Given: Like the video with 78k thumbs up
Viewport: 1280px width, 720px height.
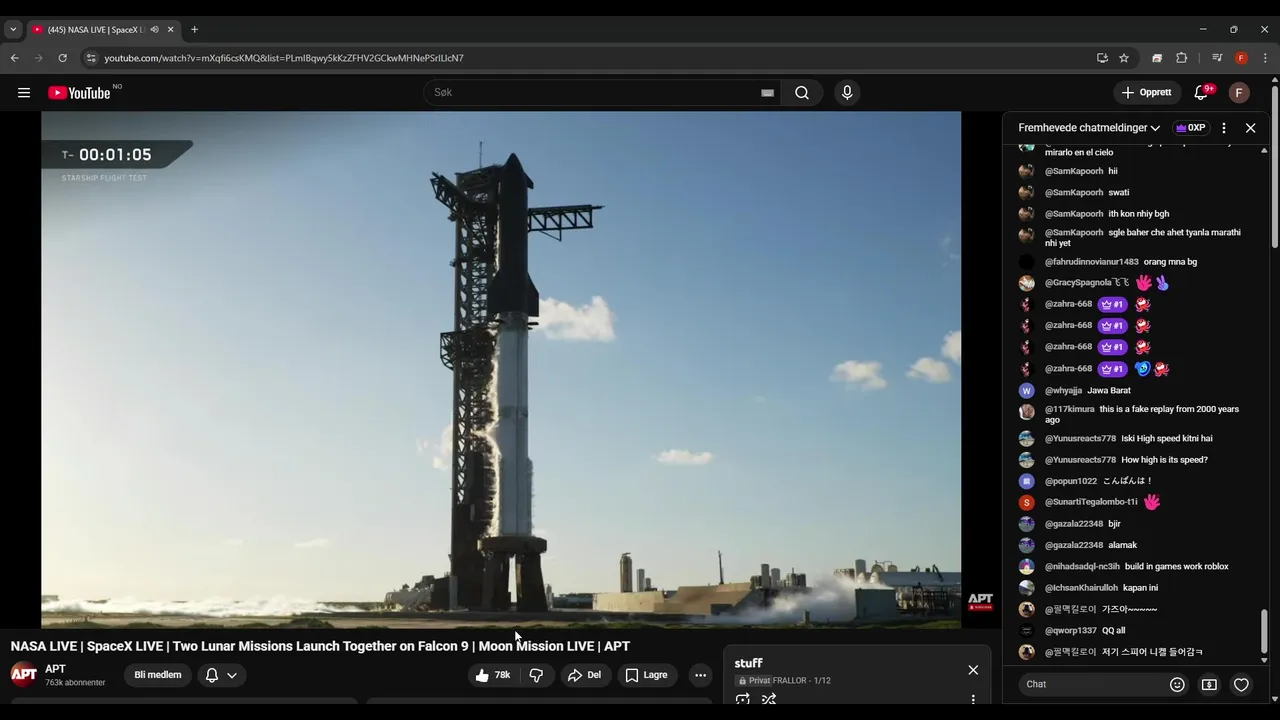Looking at the screenshot, I should click(x=493, y=675).
